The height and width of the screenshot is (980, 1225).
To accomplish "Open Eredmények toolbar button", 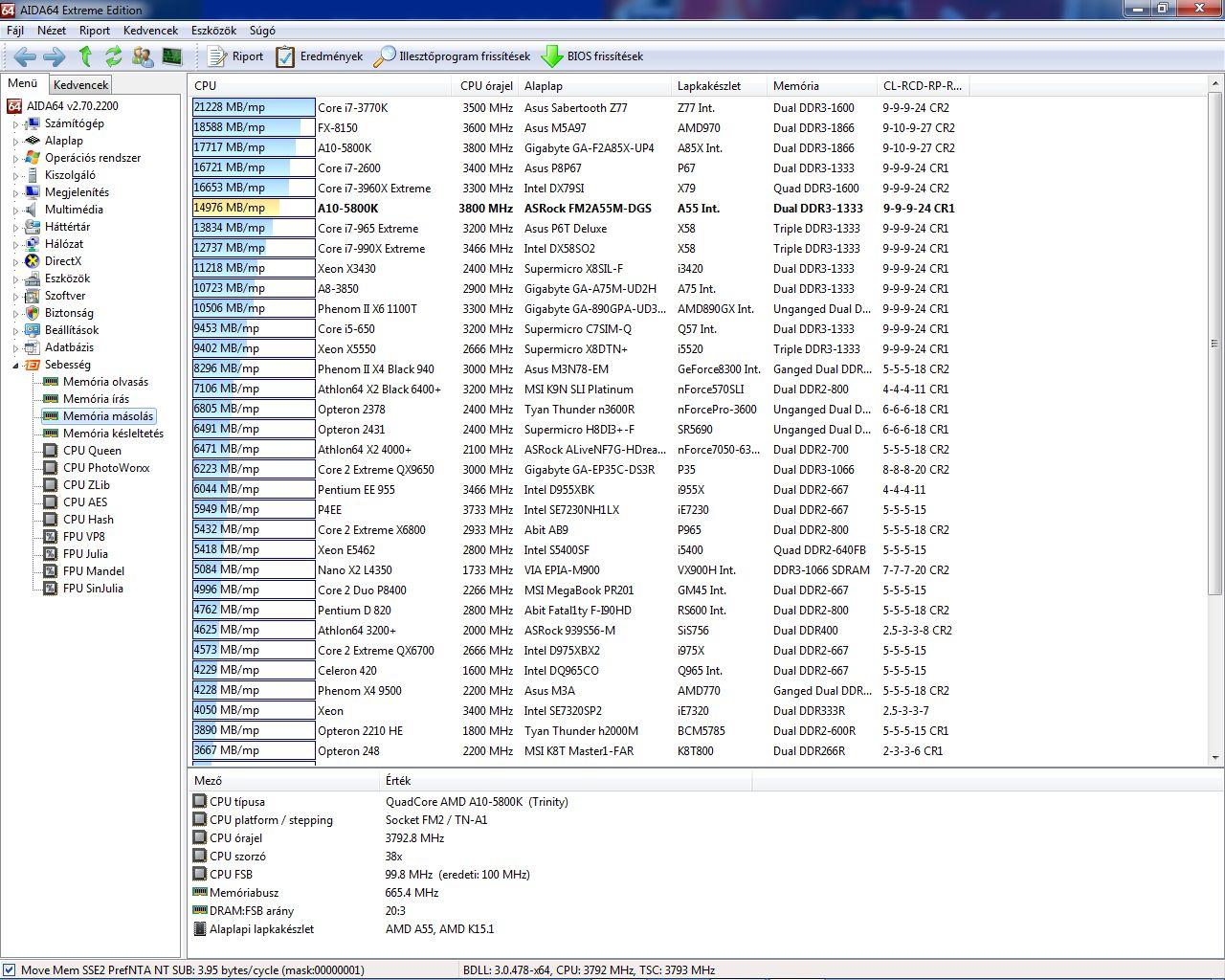I will [x=320, y=56].
